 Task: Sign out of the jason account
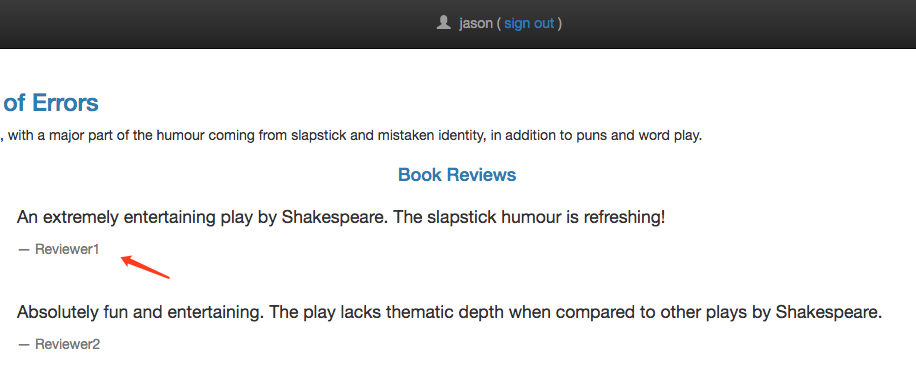click(529, 23)
